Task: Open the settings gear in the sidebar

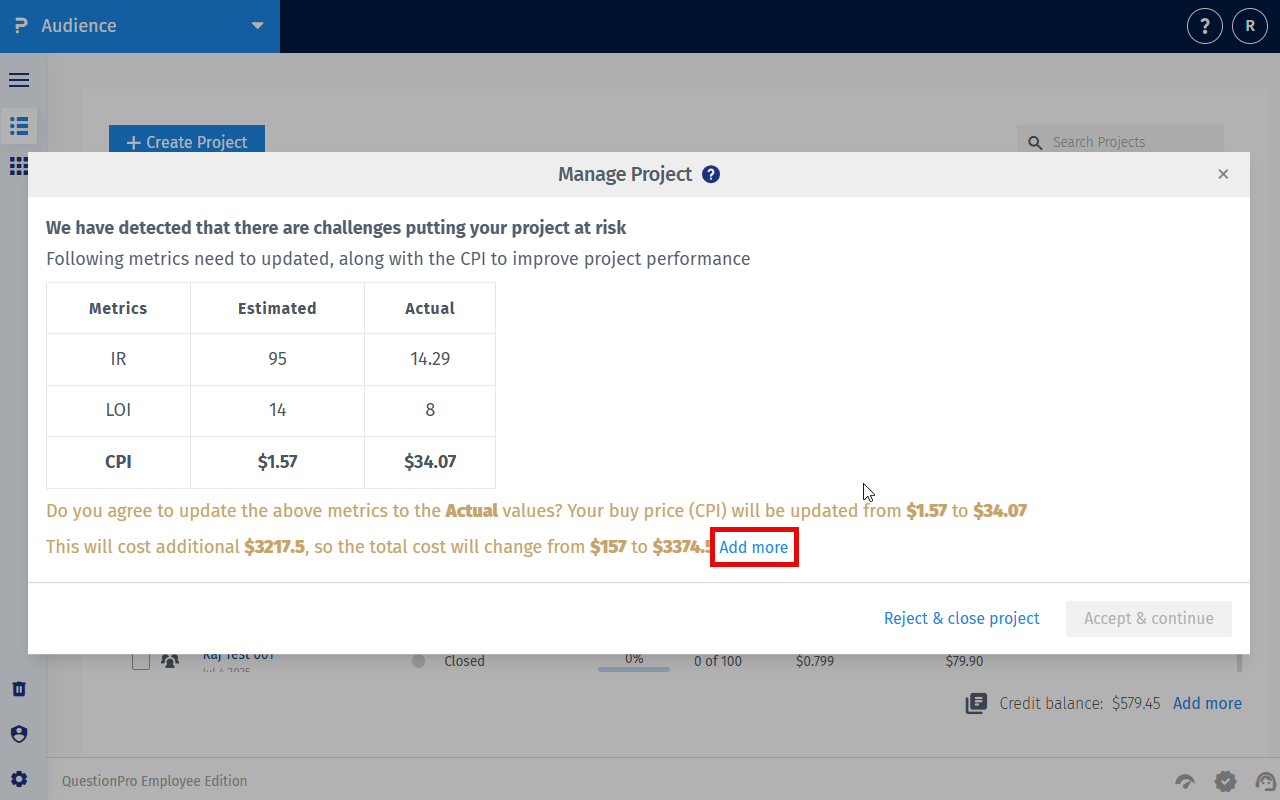Action: 18,778
